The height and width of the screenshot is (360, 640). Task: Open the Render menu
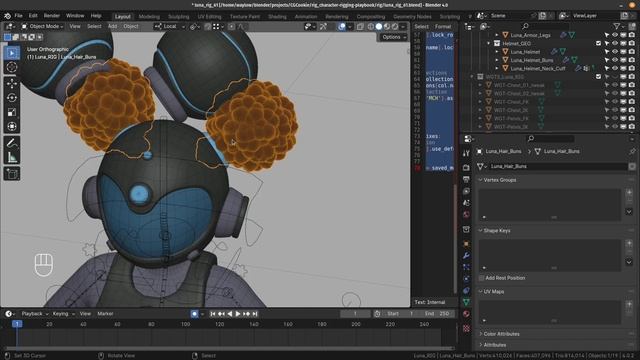tap(52, 16)
